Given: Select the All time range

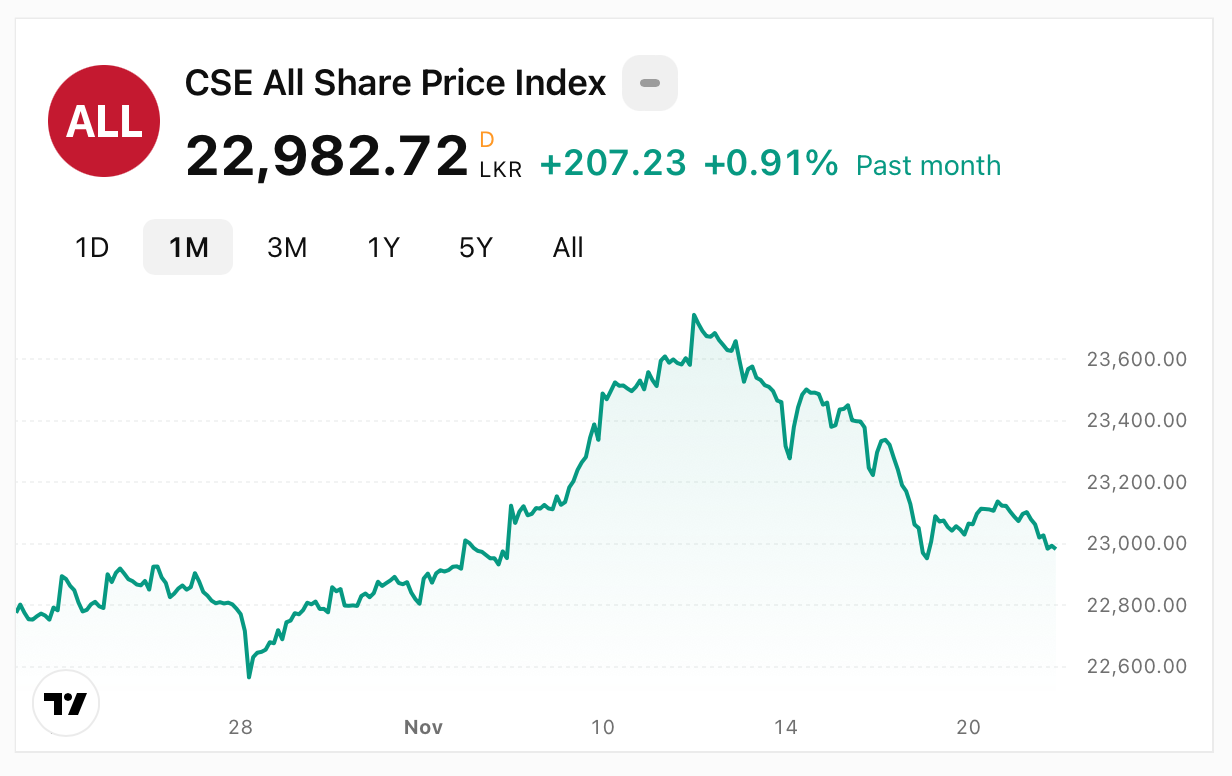Looking at the screenshot, I should coord(568,247).
